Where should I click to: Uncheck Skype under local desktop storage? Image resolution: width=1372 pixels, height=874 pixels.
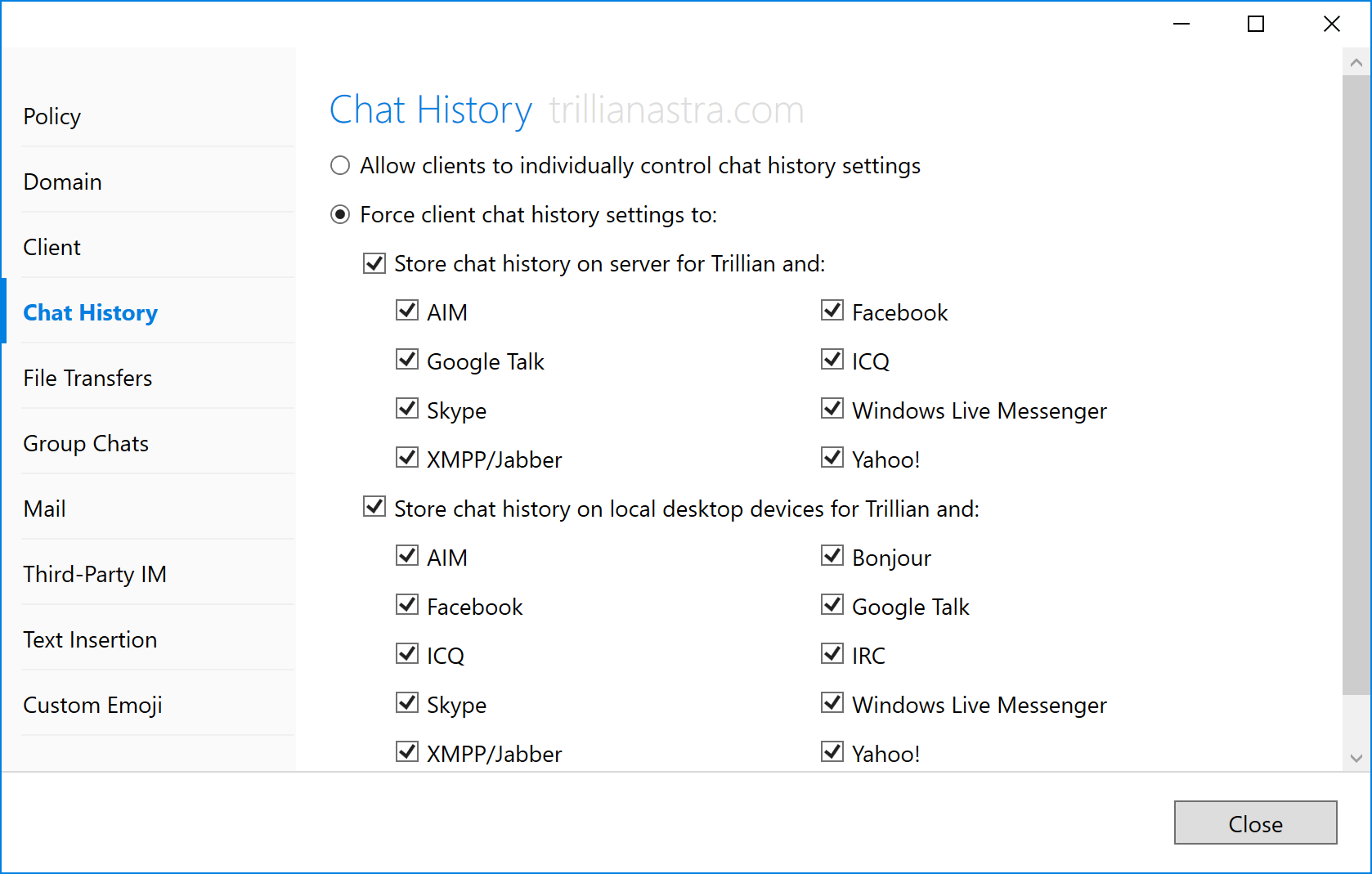pos(407,703)
